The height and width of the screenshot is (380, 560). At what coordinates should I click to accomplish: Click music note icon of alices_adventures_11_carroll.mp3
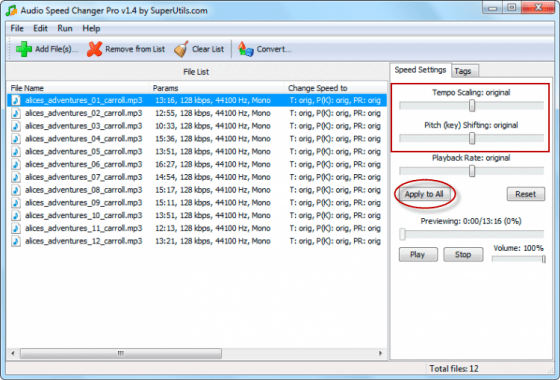click(x=16, y=228)
